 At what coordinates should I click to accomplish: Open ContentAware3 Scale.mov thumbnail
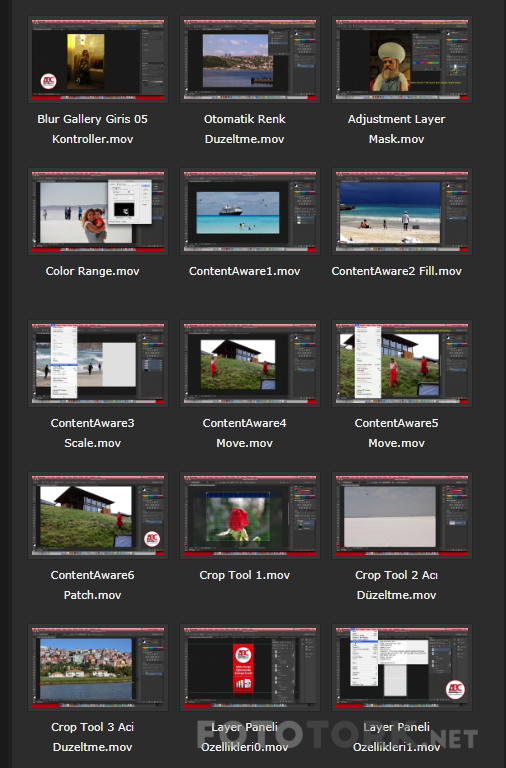click(98, 363)
